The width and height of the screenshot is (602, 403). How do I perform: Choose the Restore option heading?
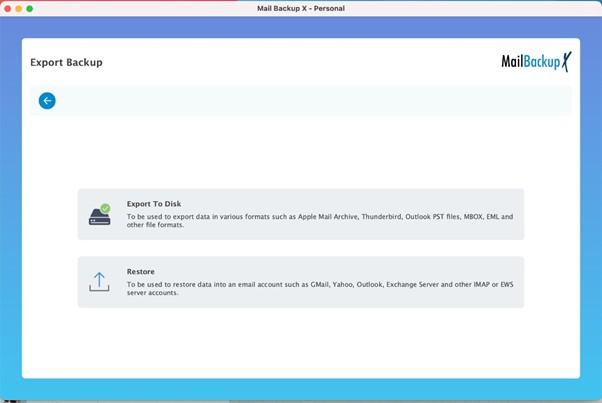pyautogui.click(x=141, y=271)
